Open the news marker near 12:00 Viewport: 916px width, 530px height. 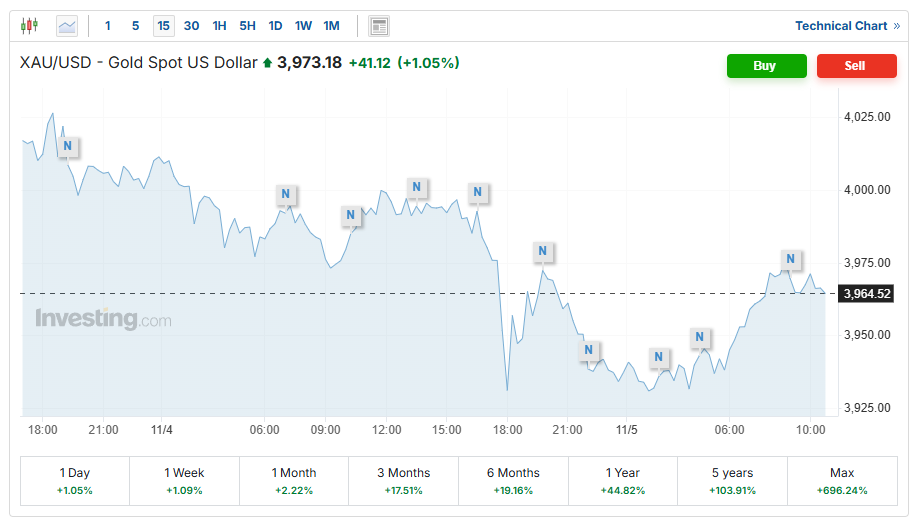click(417, 187)
